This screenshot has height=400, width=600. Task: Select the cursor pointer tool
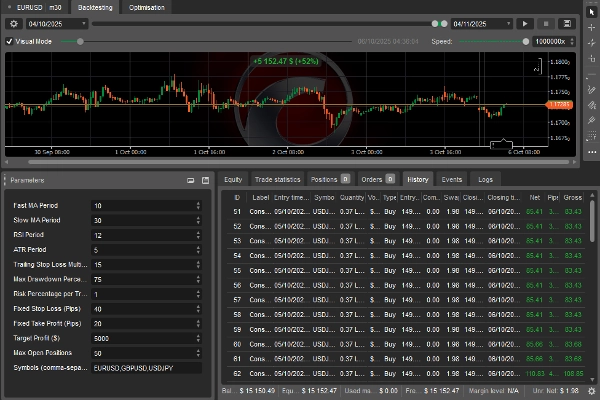coord(590,11)
